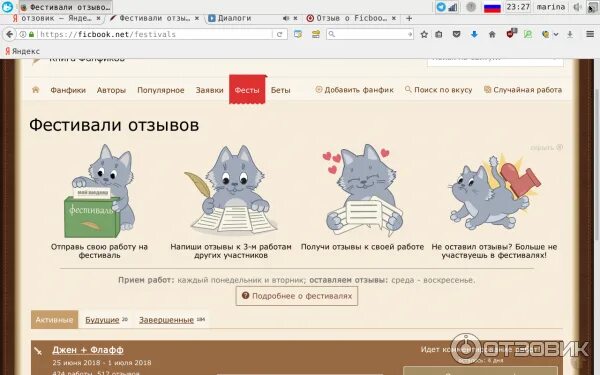
Task: Open the blue downloads arrow
Action: point(474,34)
